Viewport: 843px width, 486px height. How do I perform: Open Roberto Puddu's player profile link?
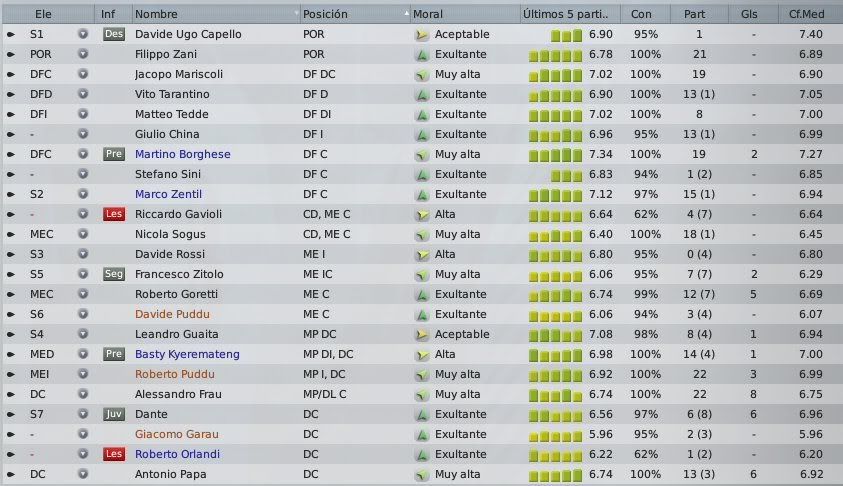click(x=175, y=374)
